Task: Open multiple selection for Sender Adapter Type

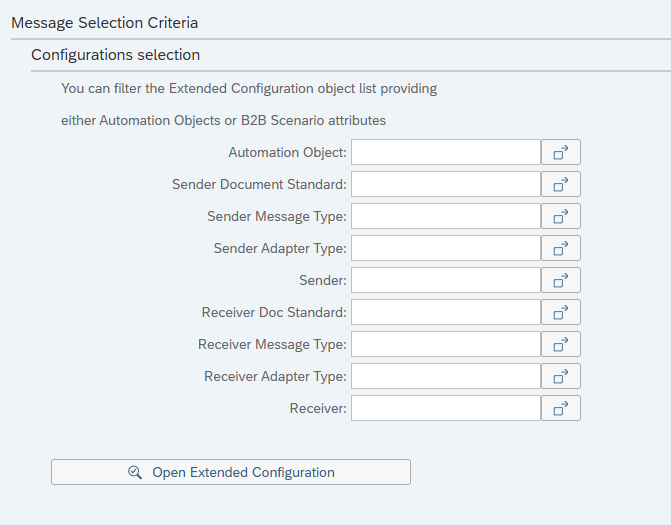Action: pyautogui.click(x=561, y=248)
